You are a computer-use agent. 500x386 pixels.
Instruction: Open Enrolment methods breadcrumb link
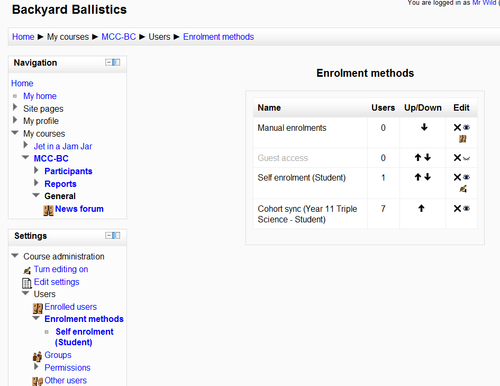point(218,37)
